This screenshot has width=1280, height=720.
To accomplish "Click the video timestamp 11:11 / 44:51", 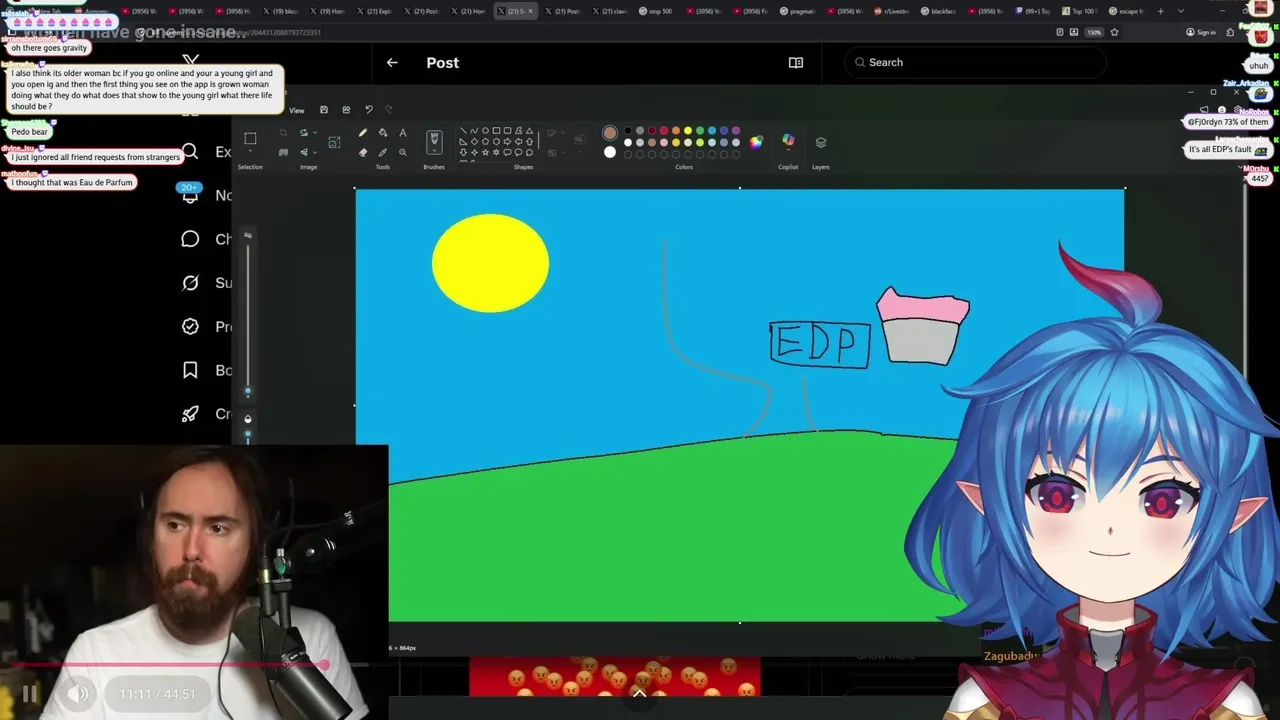I will tap(157, 694).
